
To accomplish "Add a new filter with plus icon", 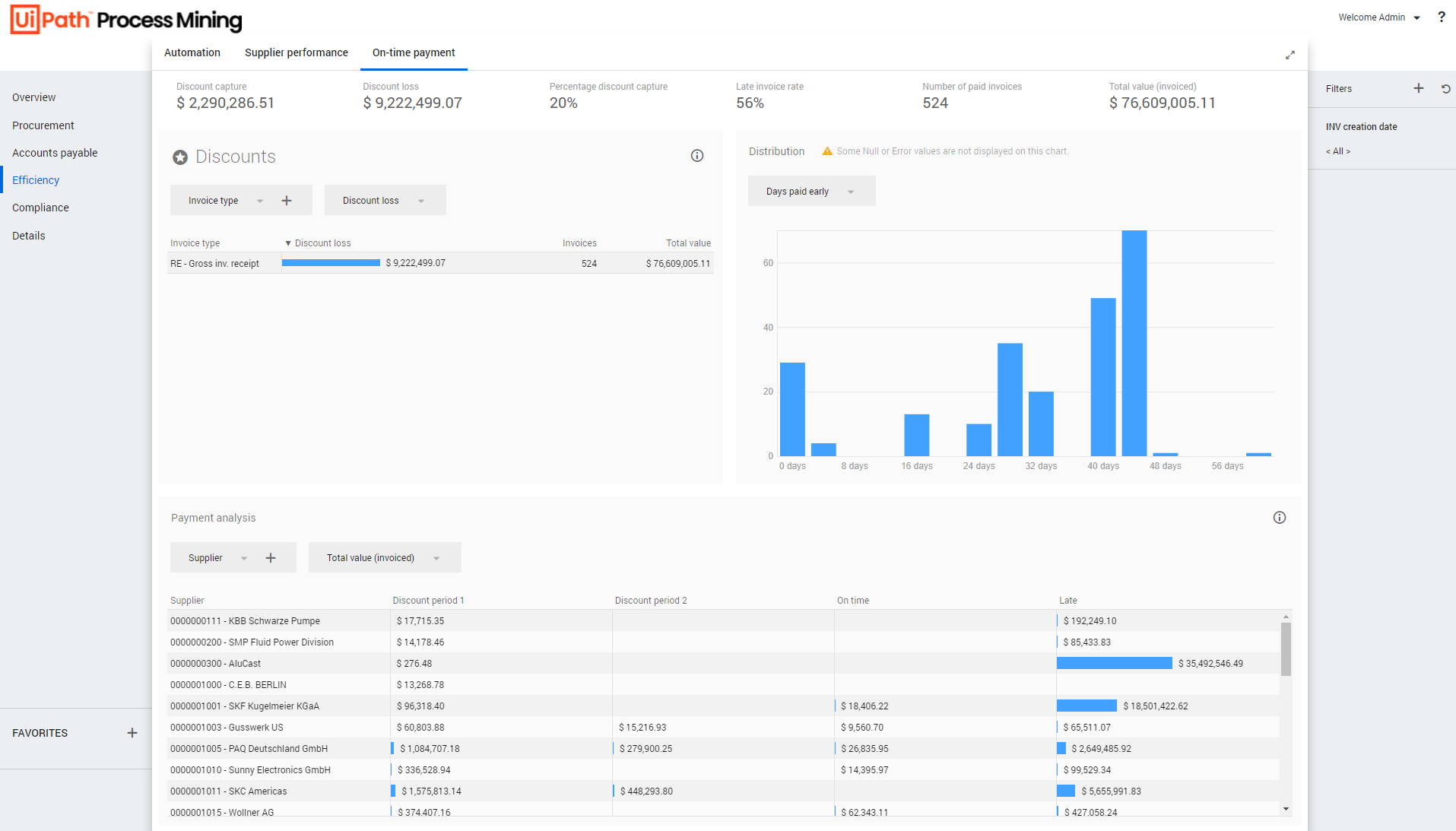I will (x=1418, y=88).
